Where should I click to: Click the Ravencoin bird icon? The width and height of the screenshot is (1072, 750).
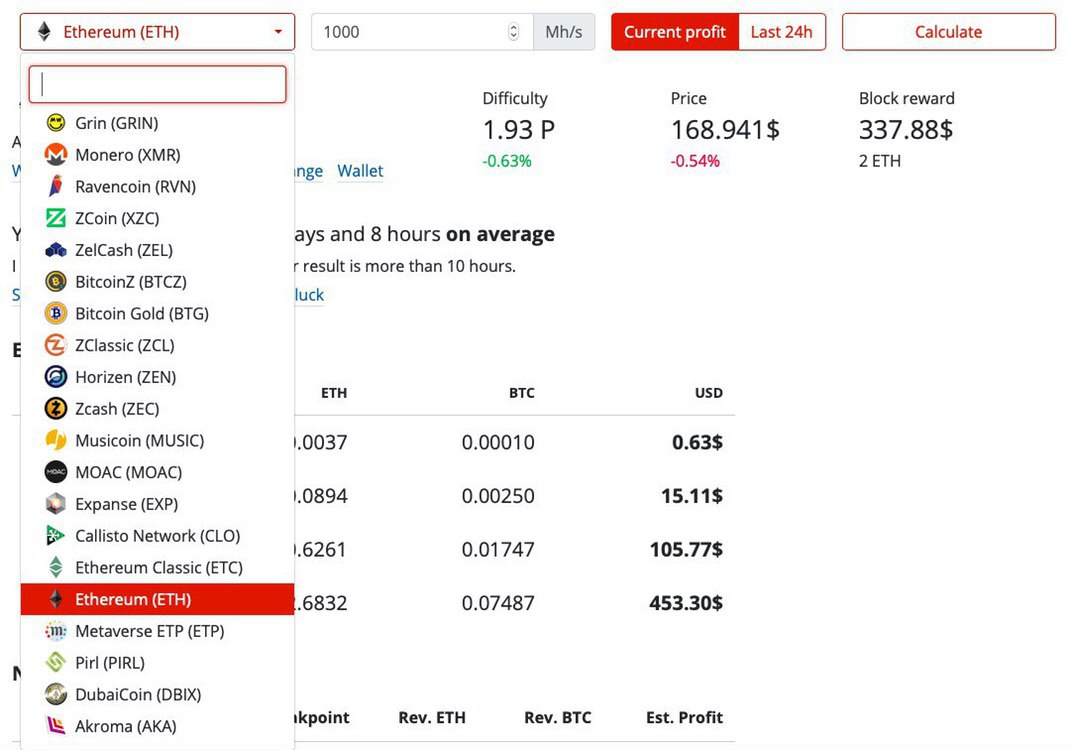[55, 186]
